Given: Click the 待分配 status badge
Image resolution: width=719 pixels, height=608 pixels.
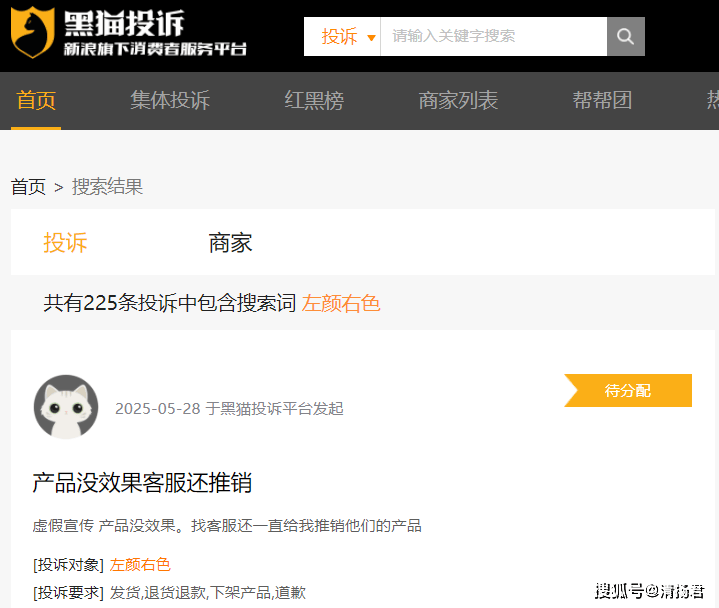Looking at the screenshot, I should pyautogui.click(x=628, y=390).
